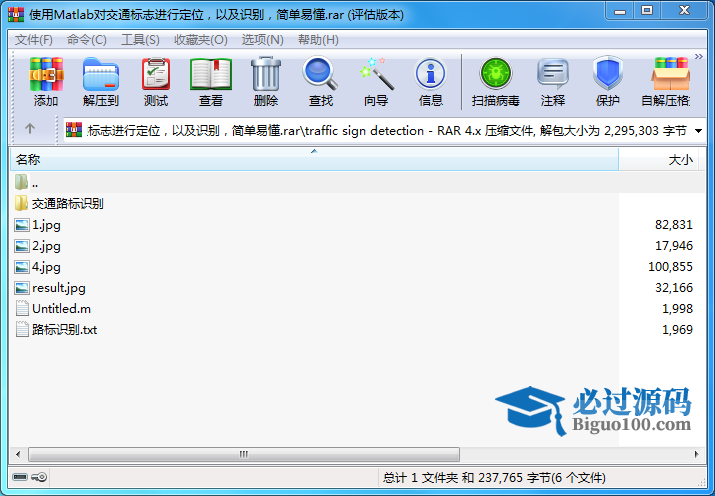Click the size value 1,998
The height and width of the screenshot is (496, 715).
677,309
